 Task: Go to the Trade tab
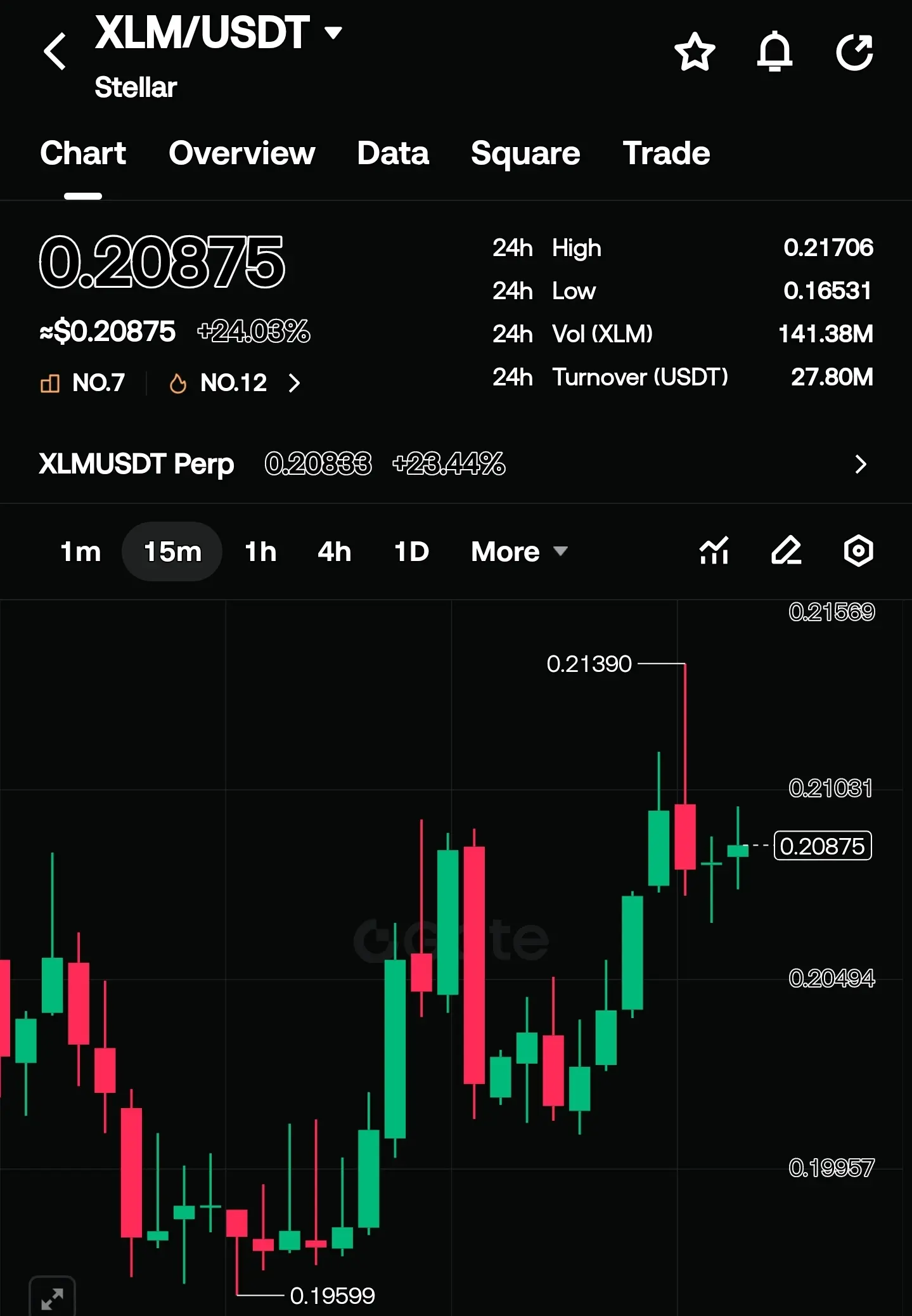666,153
